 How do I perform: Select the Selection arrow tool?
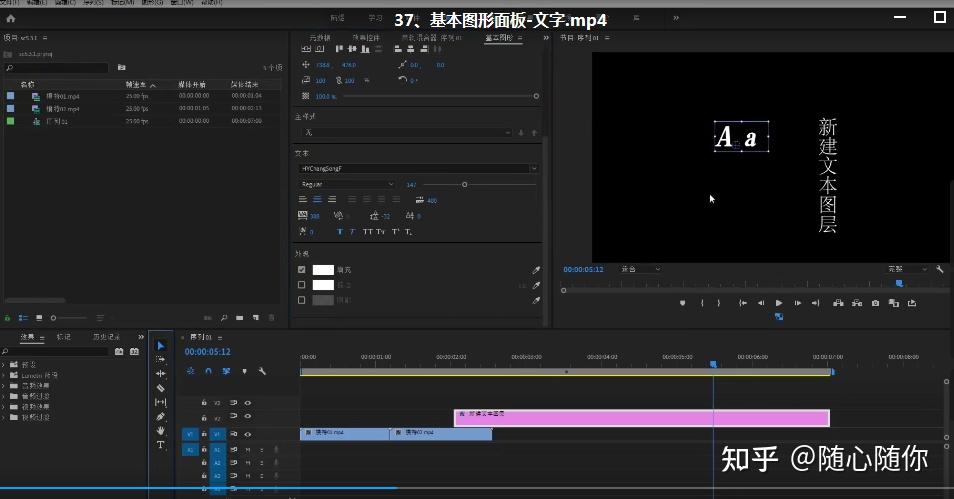click(x=161, y=346)
